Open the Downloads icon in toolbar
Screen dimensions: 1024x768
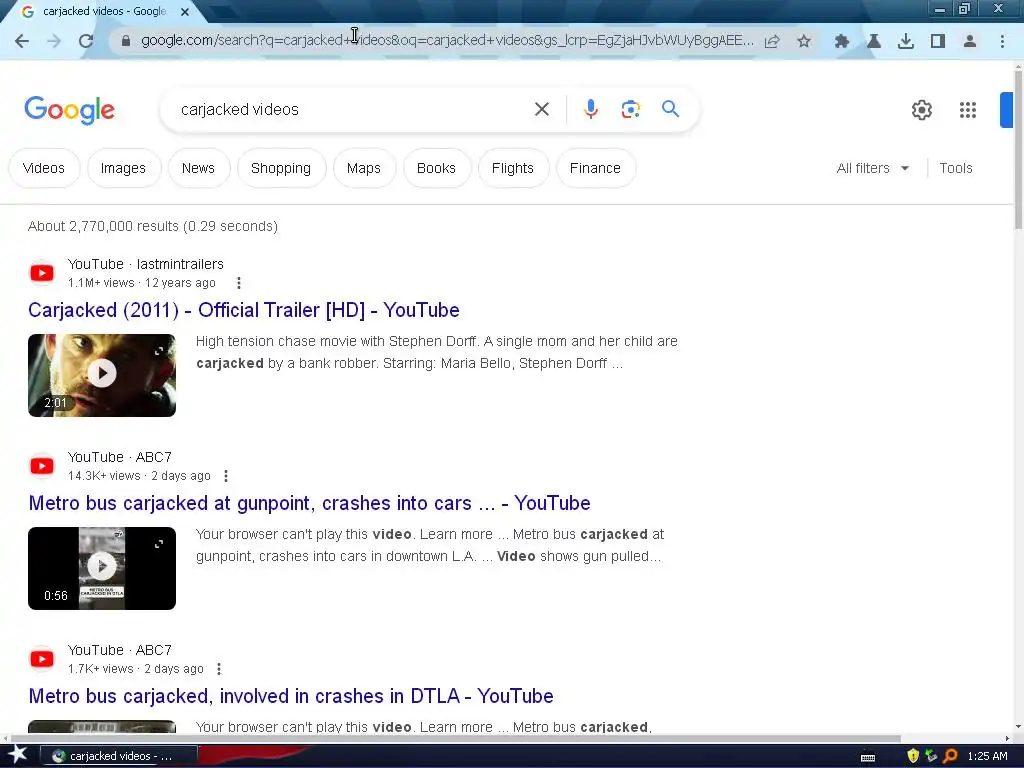pos(906,41)
